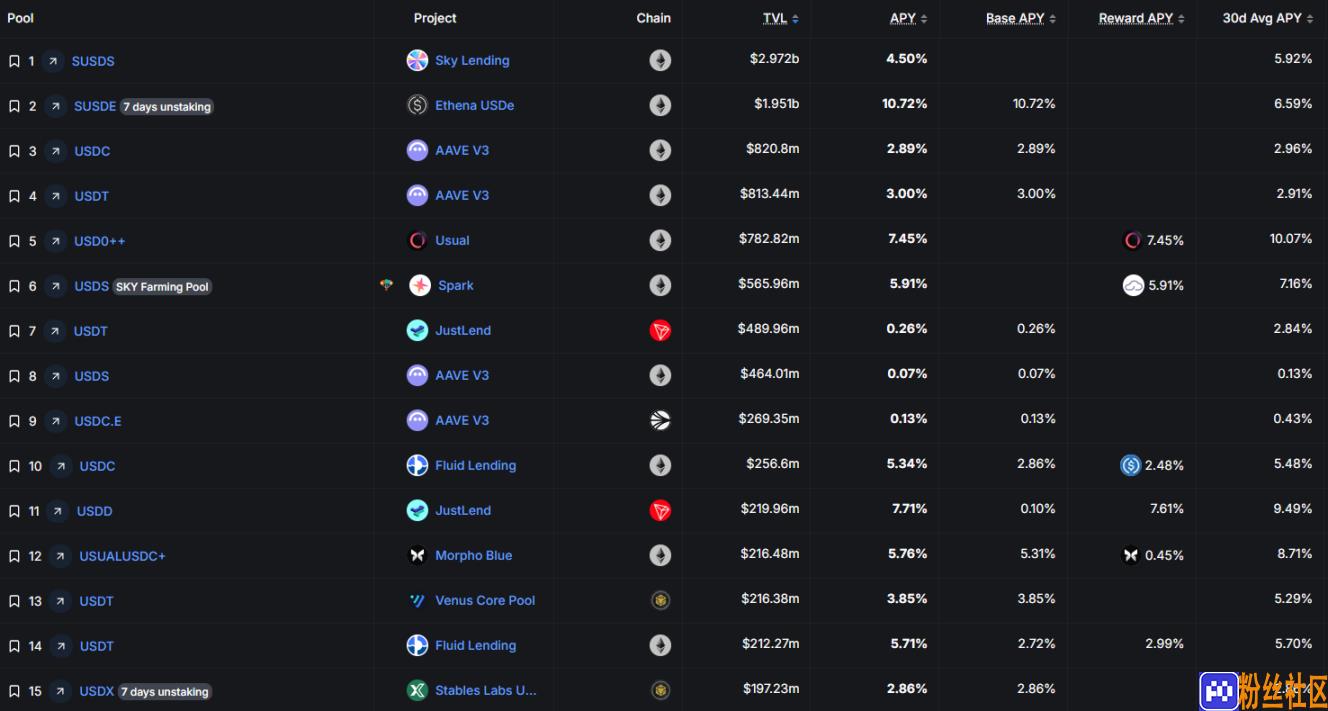Viewport: 1328px width, 711px height.
Task: Click the Usual reward token icon
Action: coord(1132,240)
